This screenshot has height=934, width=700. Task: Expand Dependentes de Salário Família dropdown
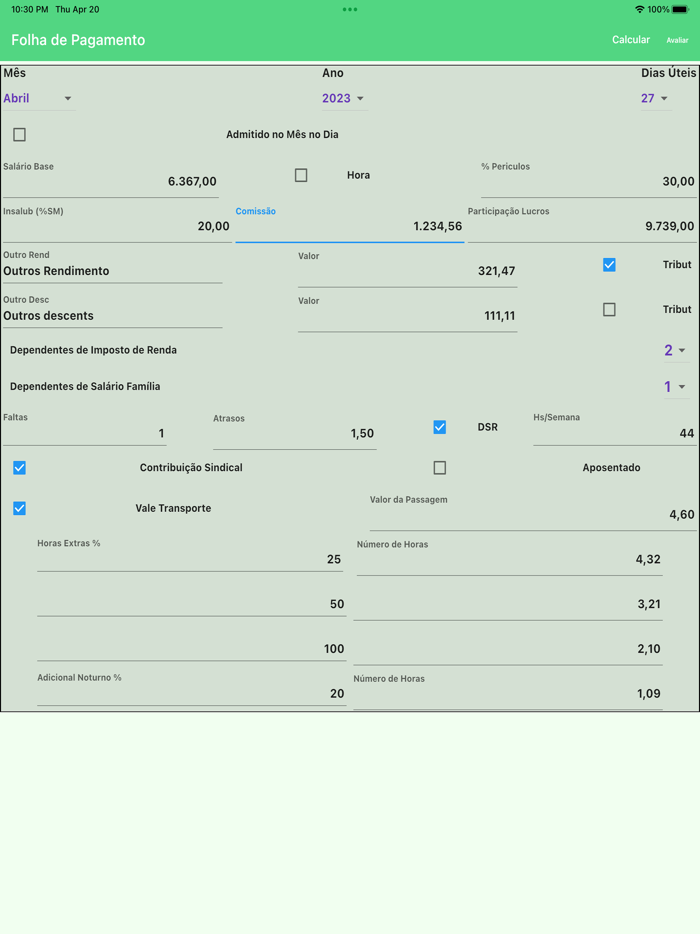675,387
